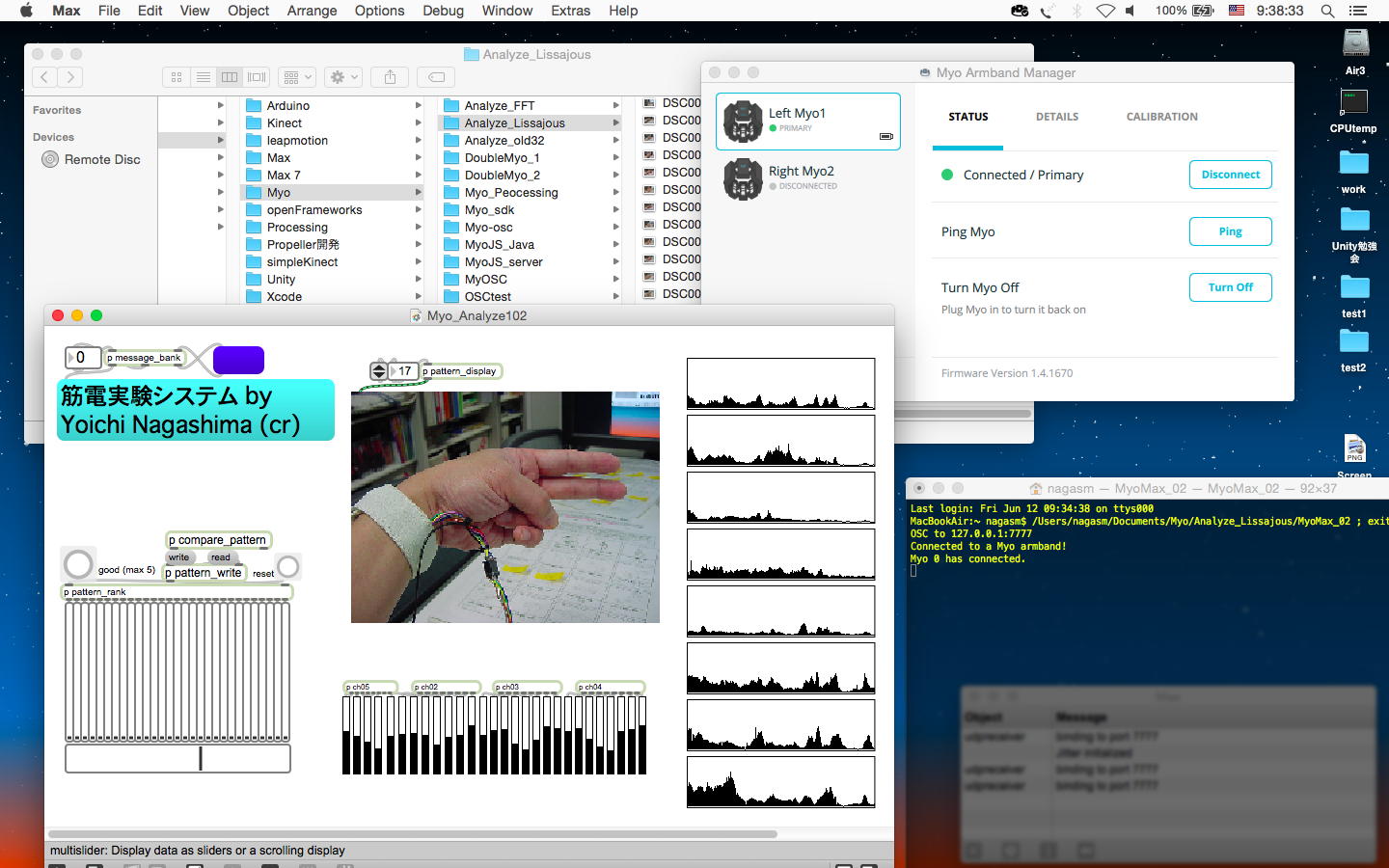Click the number box showing 17
The height and width of the screenshot is (868, 1389).
[x=403, y=371]
